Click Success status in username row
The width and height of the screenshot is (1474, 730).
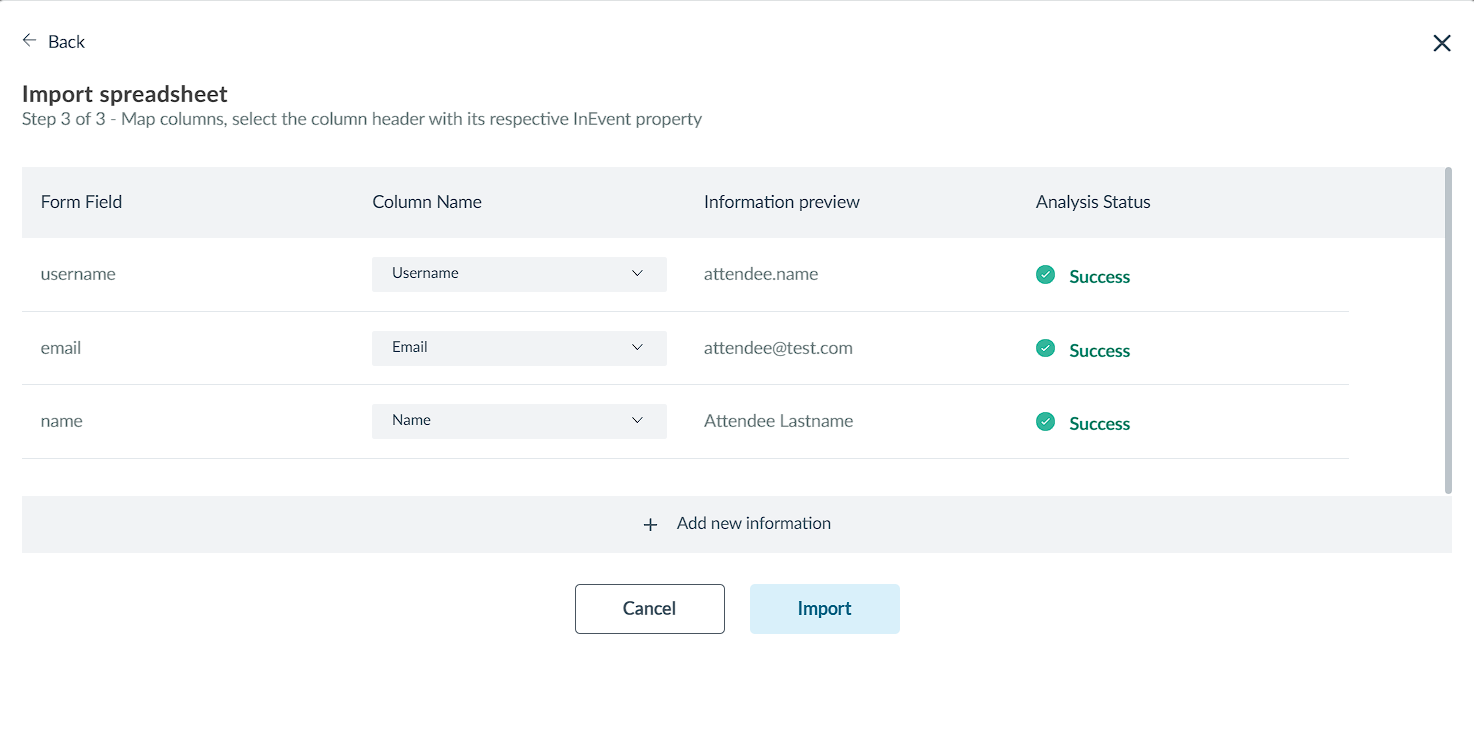[x=1099, y=277]
